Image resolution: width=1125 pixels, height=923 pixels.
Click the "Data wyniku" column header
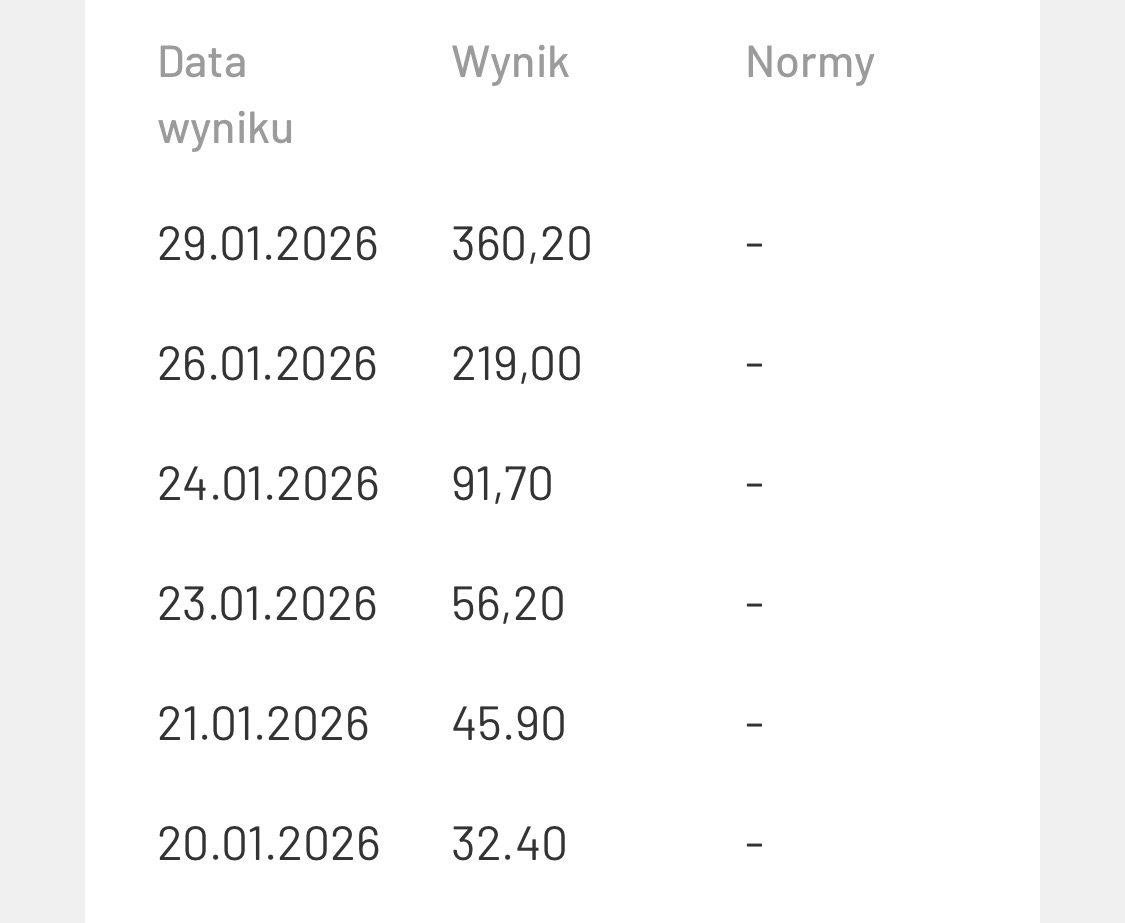point(225,94)
